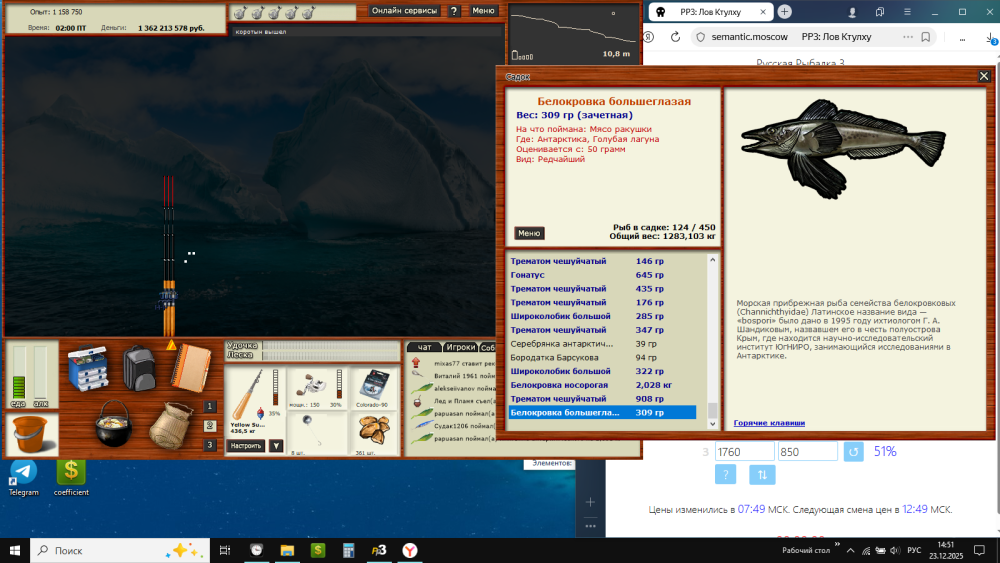Screen dimensions: 1000x563
Task: Open the Онлайн сервисы menu
Action: click(x=404, y=11)
